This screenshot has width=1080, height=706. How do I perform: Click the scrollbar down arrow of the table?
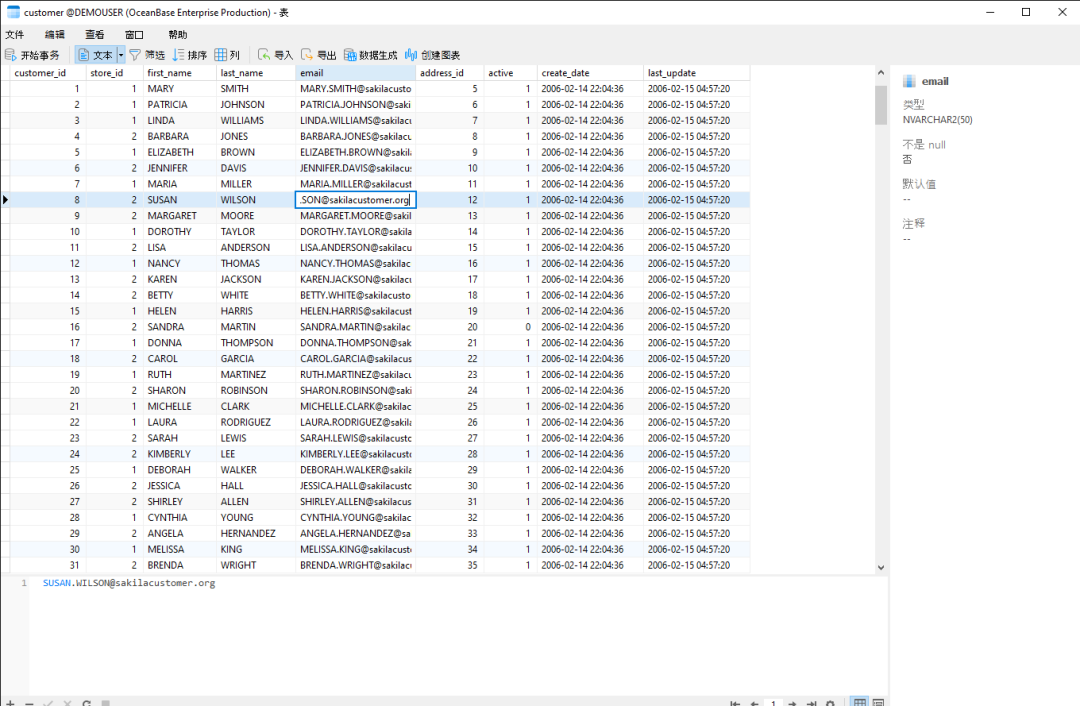(x=881, y=568)
